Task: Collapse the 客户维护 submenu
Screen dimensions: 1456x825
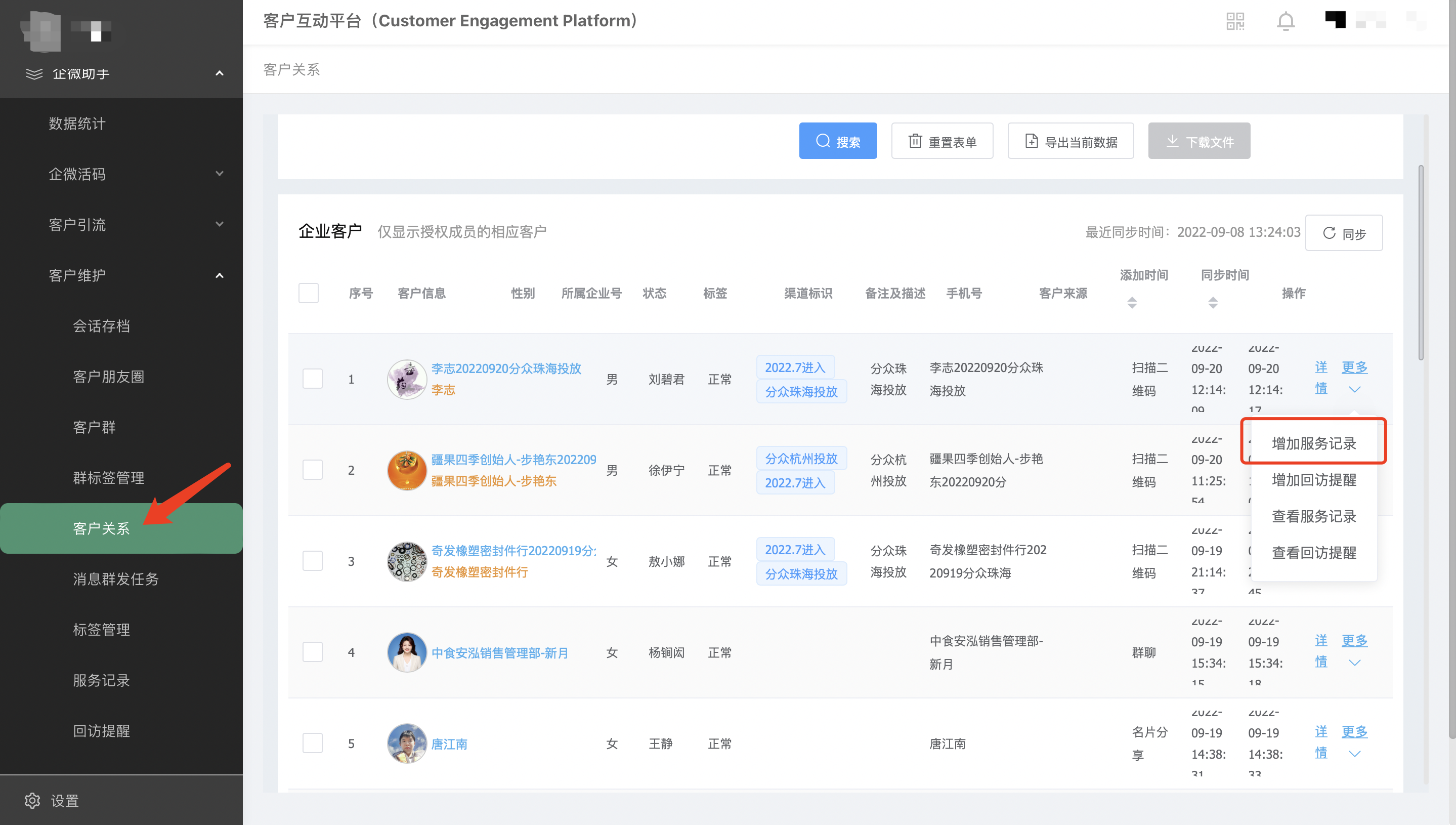Action: [x=220, y=275]
